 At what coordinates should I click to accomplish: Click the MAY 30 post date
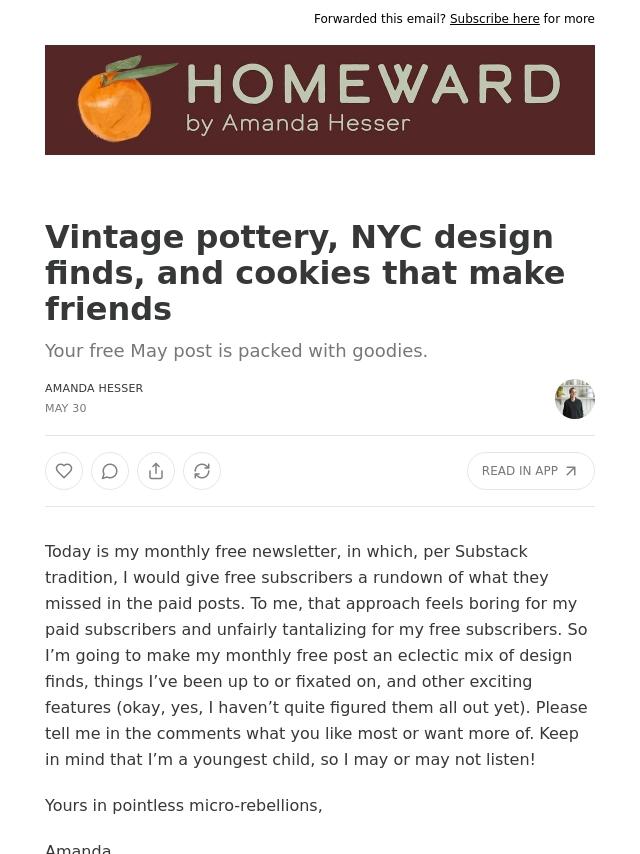66,408
